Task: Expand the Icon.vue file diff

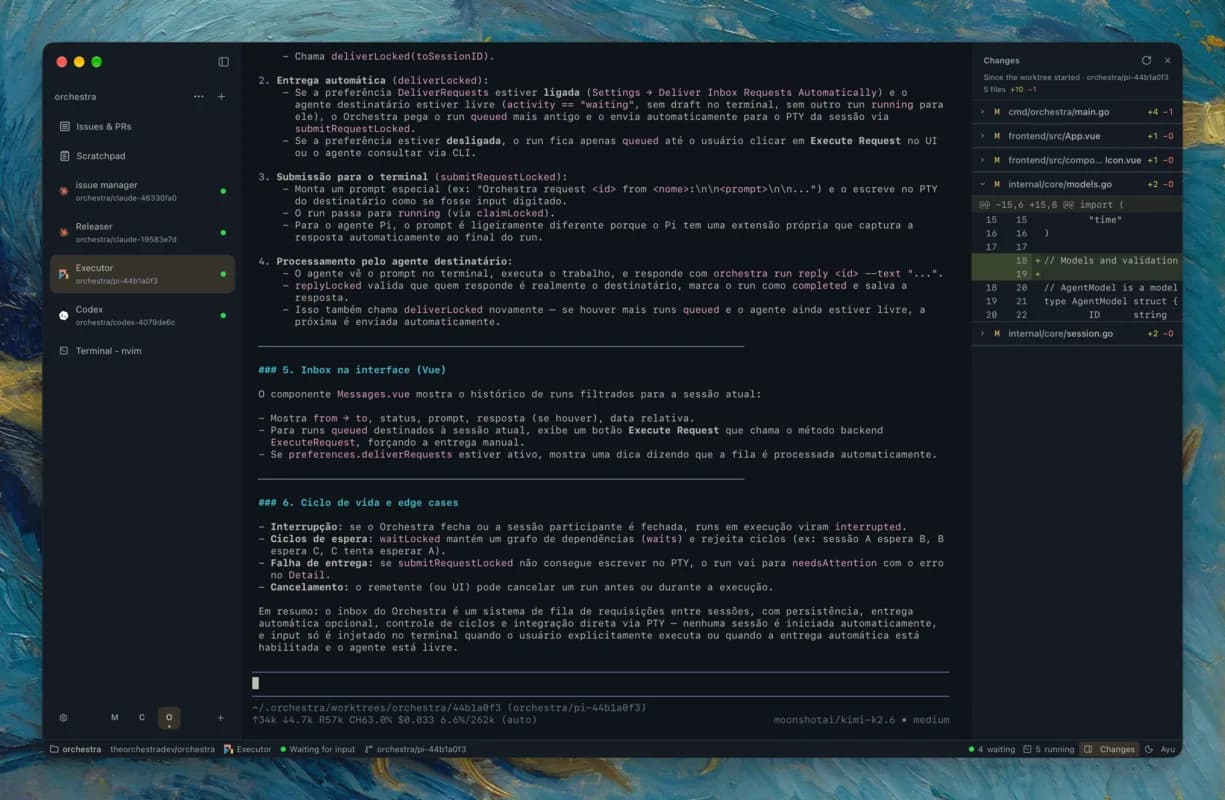Action: pos(983,160)
